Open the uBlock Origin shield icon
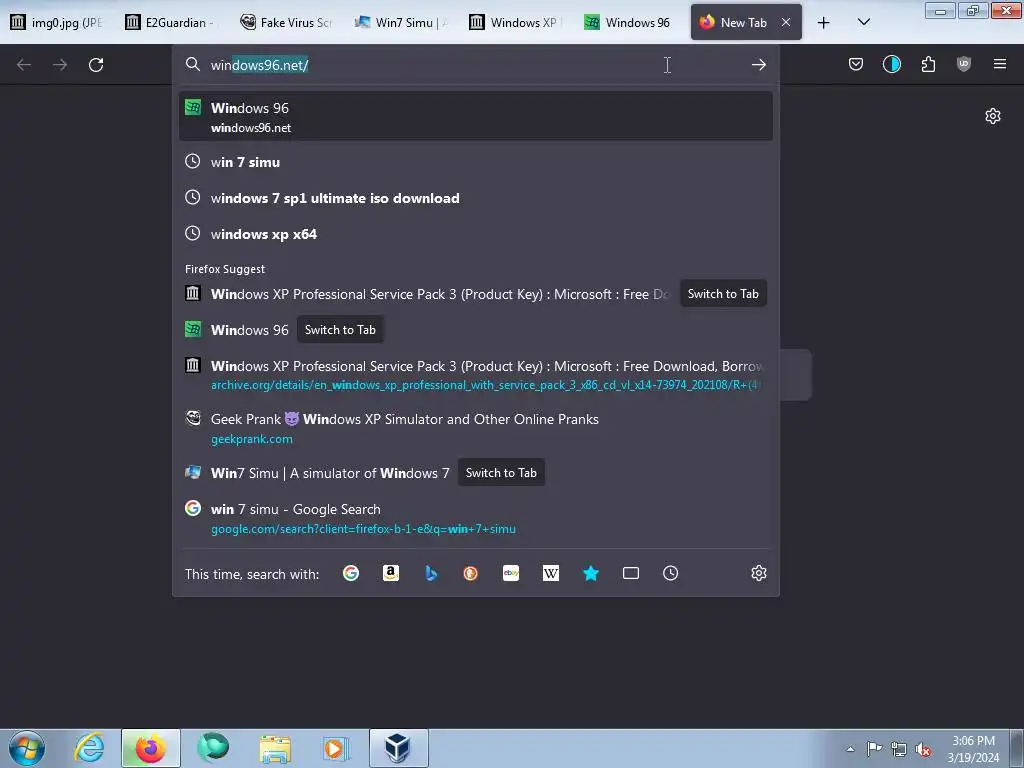1024x768 pixels. pos(964,64)
